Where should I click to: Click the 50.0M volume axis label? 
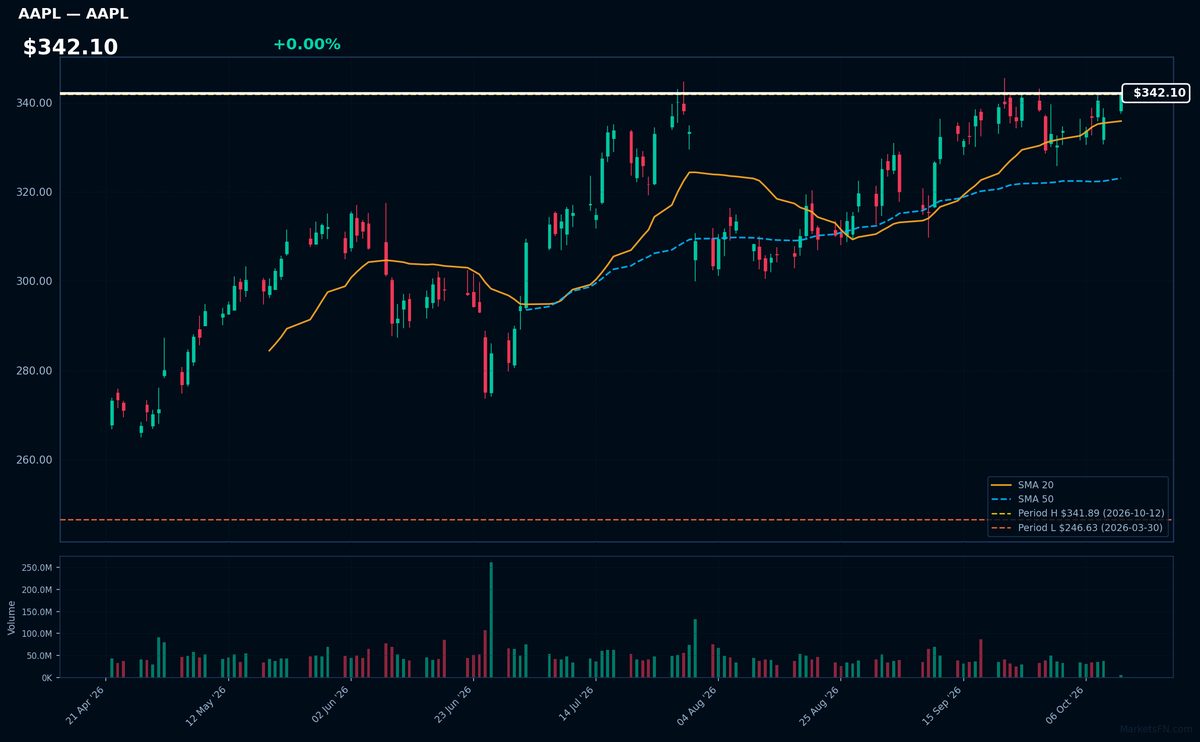click(40, 656)
